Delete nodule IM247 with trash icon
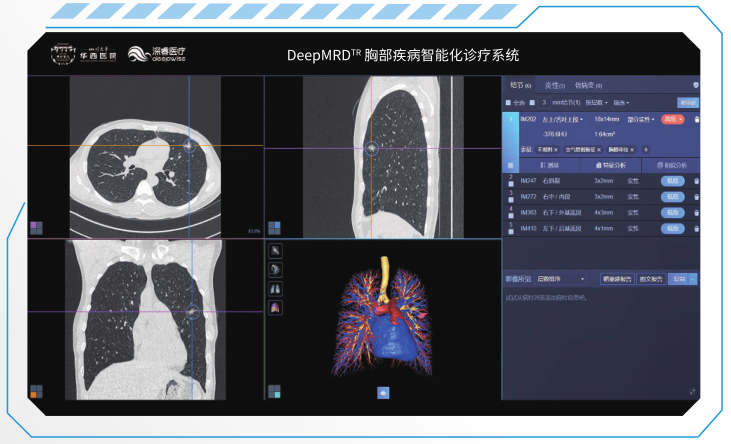The width and height of the screenshot is (731, 444). point(697,181)
